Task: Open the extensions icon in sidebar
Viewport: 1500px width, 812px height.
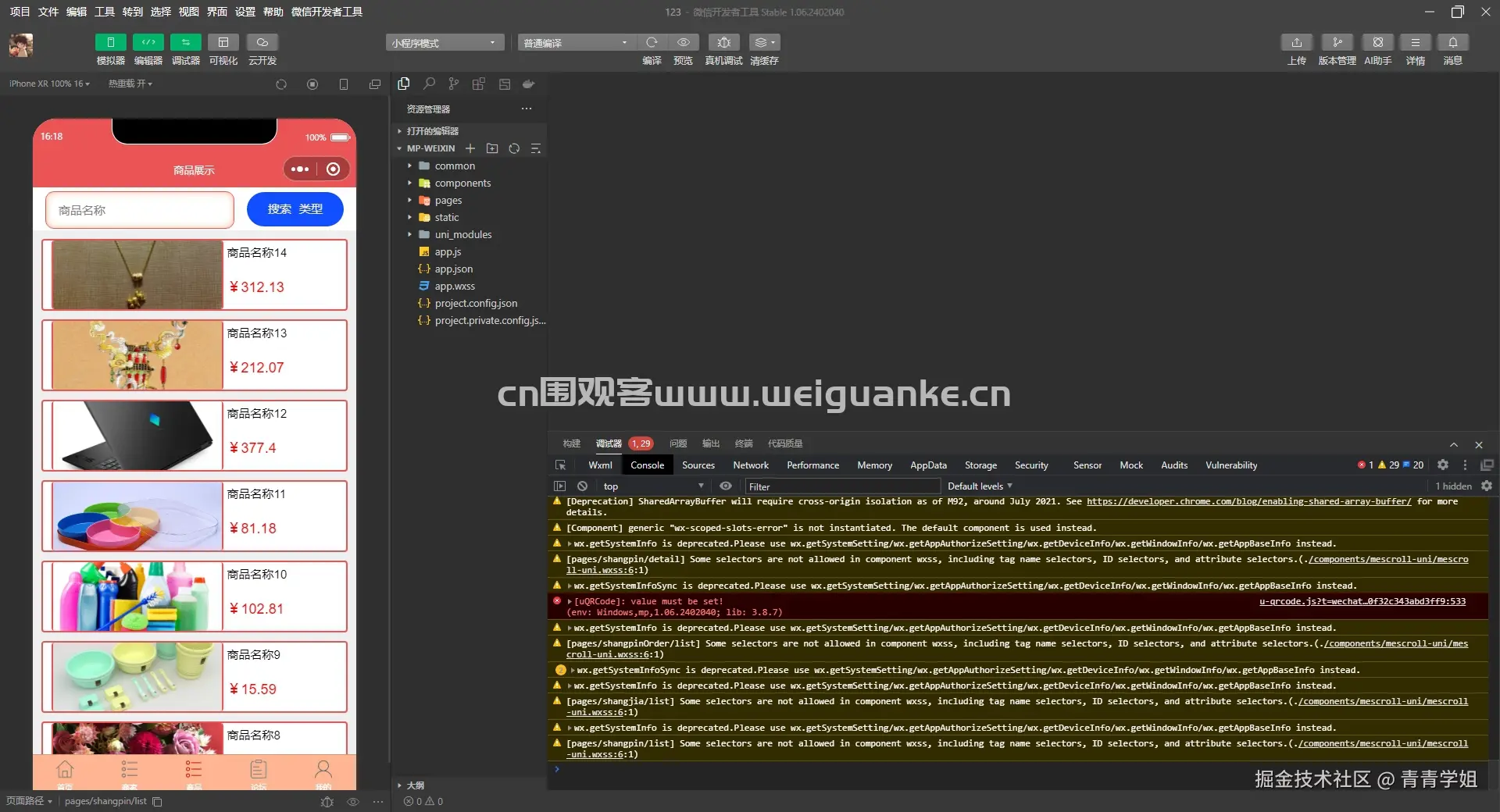Action: coord(479,84)
